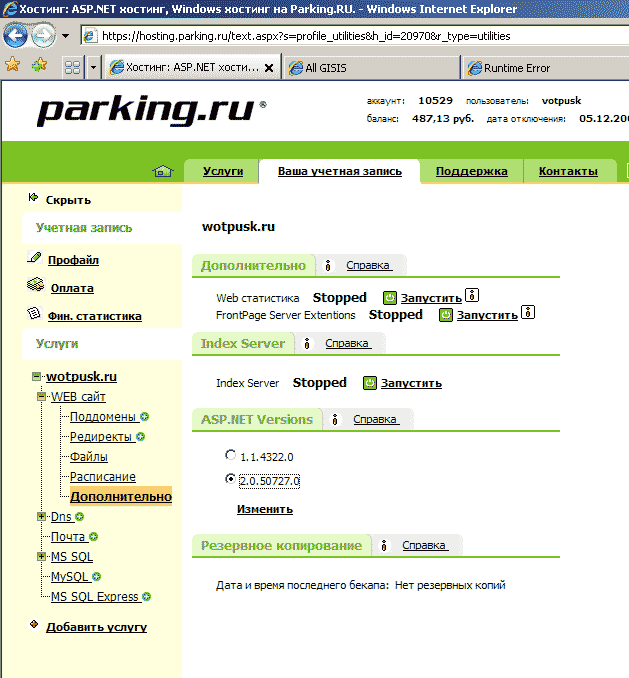Switch to the Runtime Error browser tab
Viewport: 629px width, 678px height.
pos(546,68)
